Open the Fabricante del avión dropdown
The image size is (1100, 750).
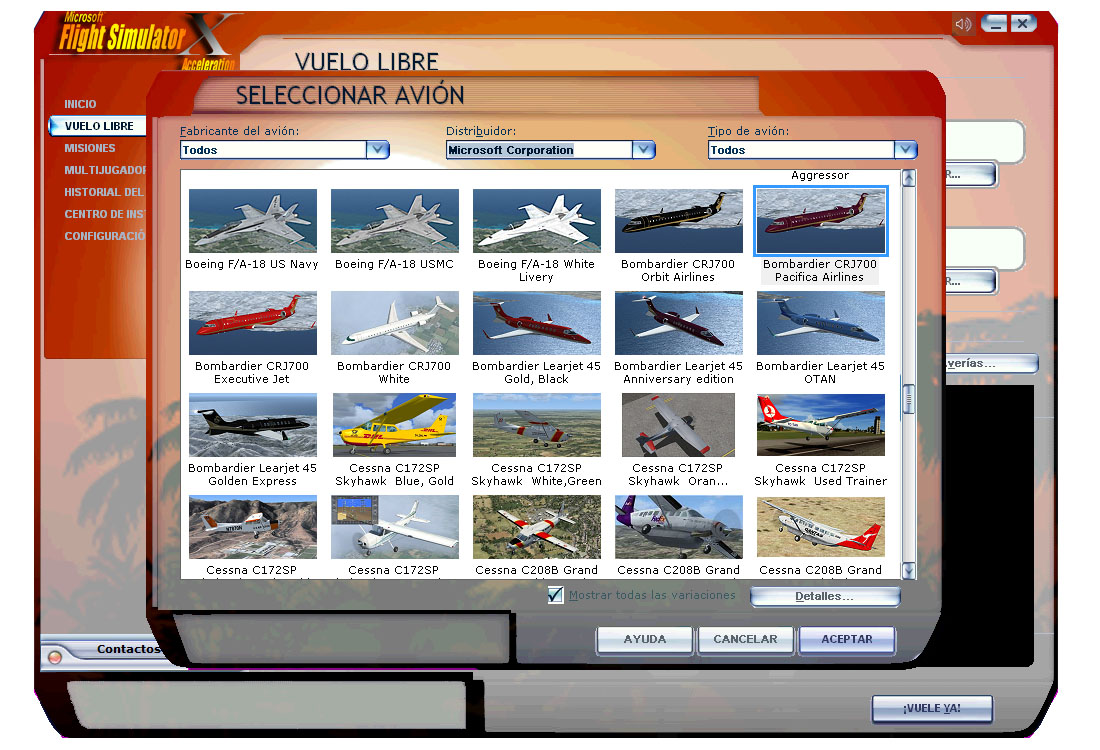click(x=377, y=149)
